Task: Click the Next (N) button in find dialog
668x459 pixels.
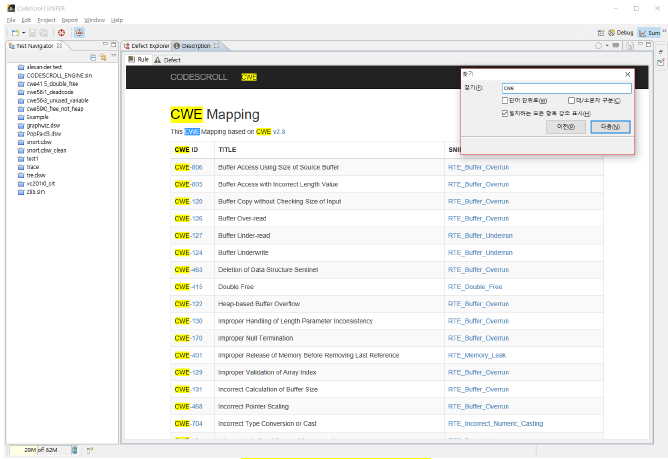Action: point(610,127)
